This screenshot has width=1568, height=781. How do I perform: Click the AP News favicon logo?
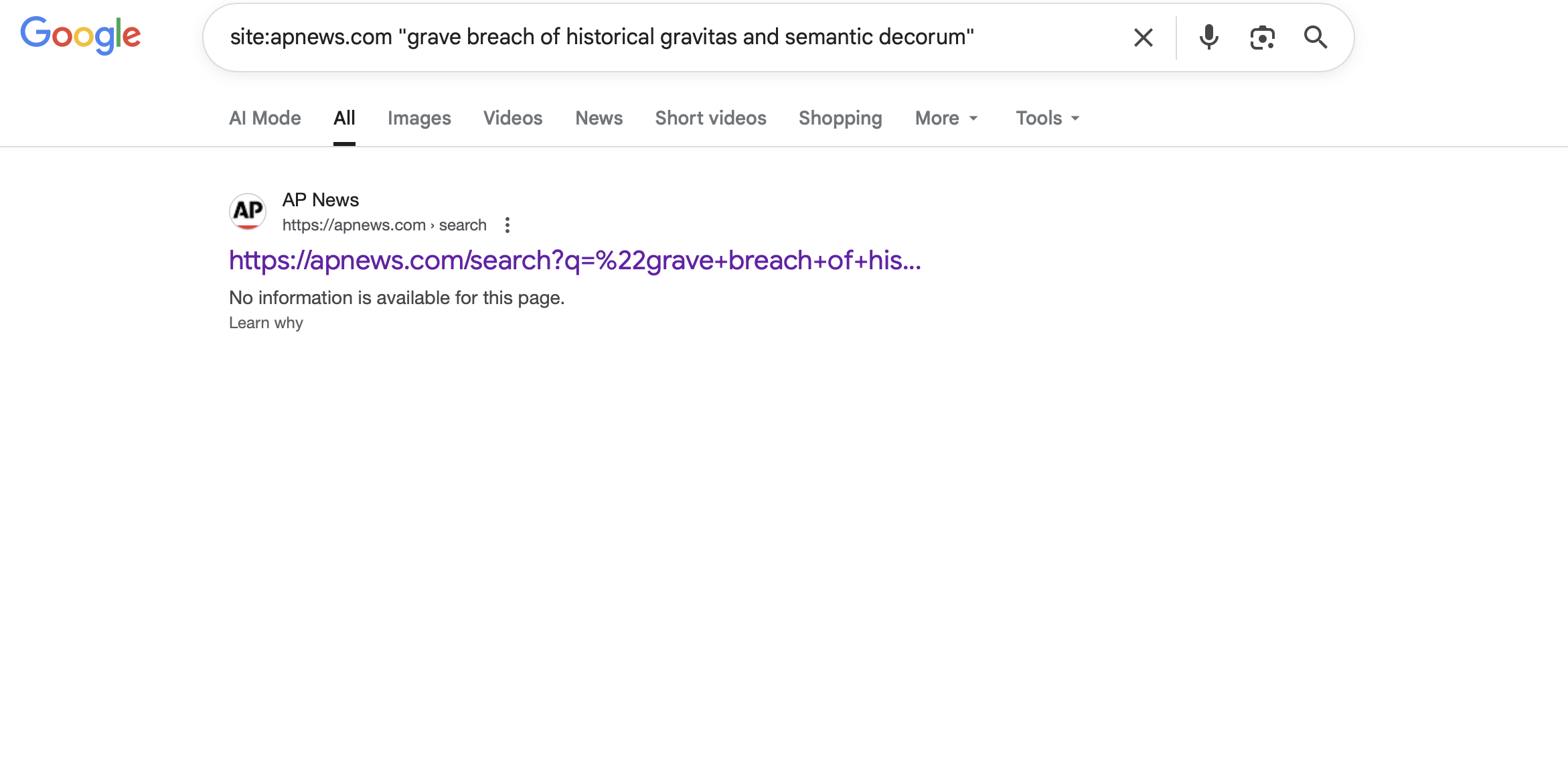coord(248,212)
